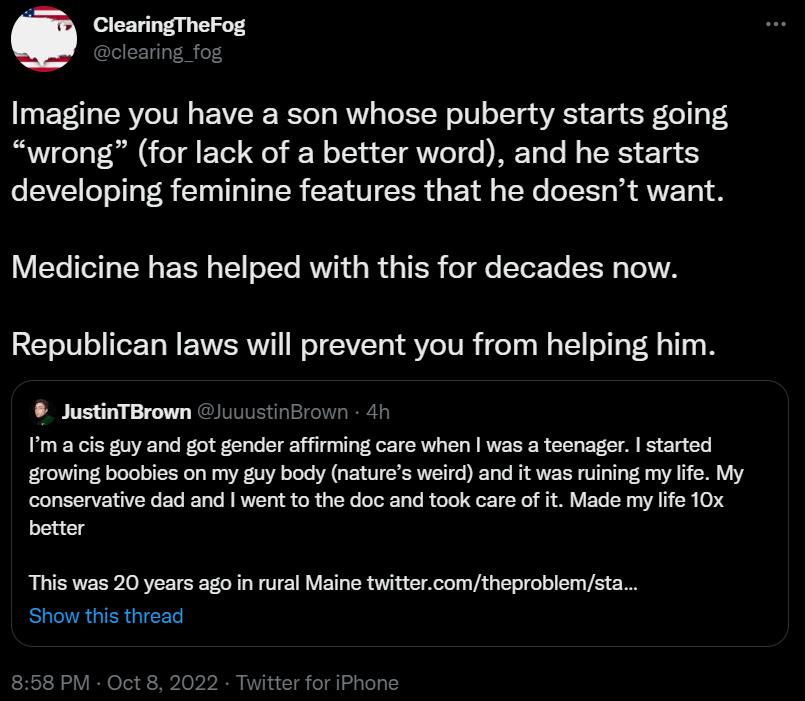Click the @clearing_fog handle

coord(157,52)
